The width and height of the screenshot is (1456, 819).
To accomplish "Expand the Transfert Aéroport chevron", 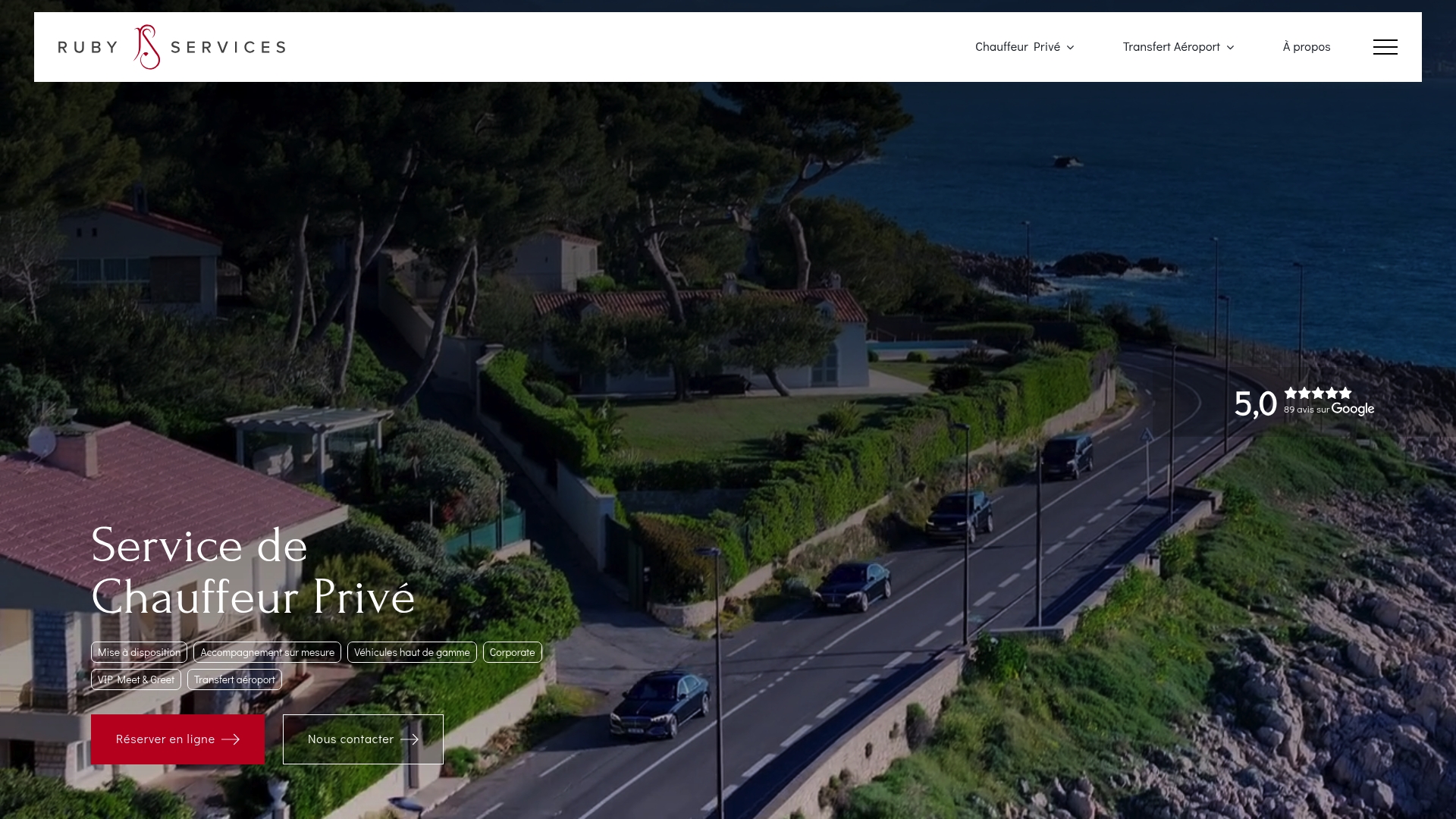I will 1230,48.
